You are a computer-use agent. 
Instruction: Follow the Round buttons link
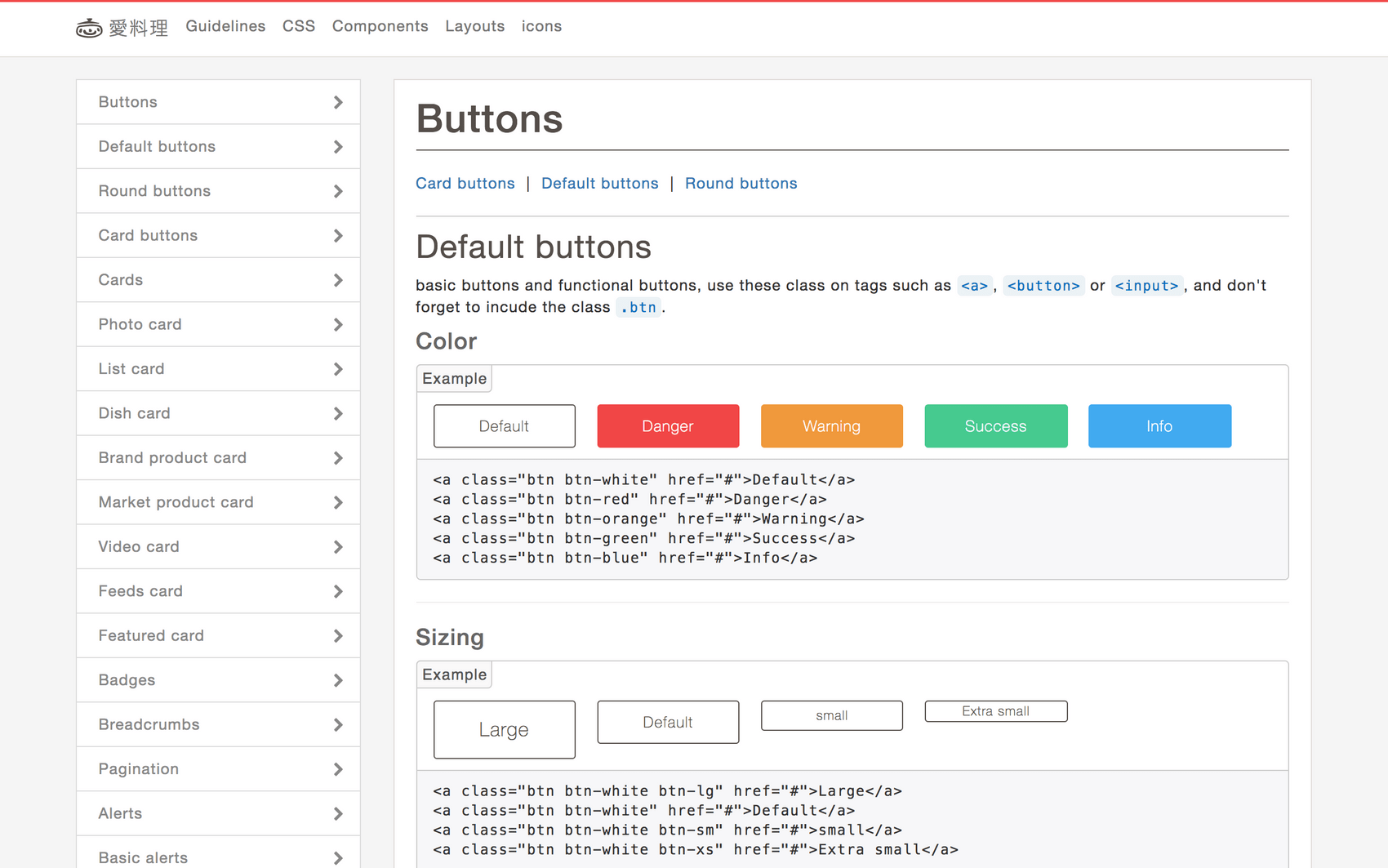[x=741, y=184]
